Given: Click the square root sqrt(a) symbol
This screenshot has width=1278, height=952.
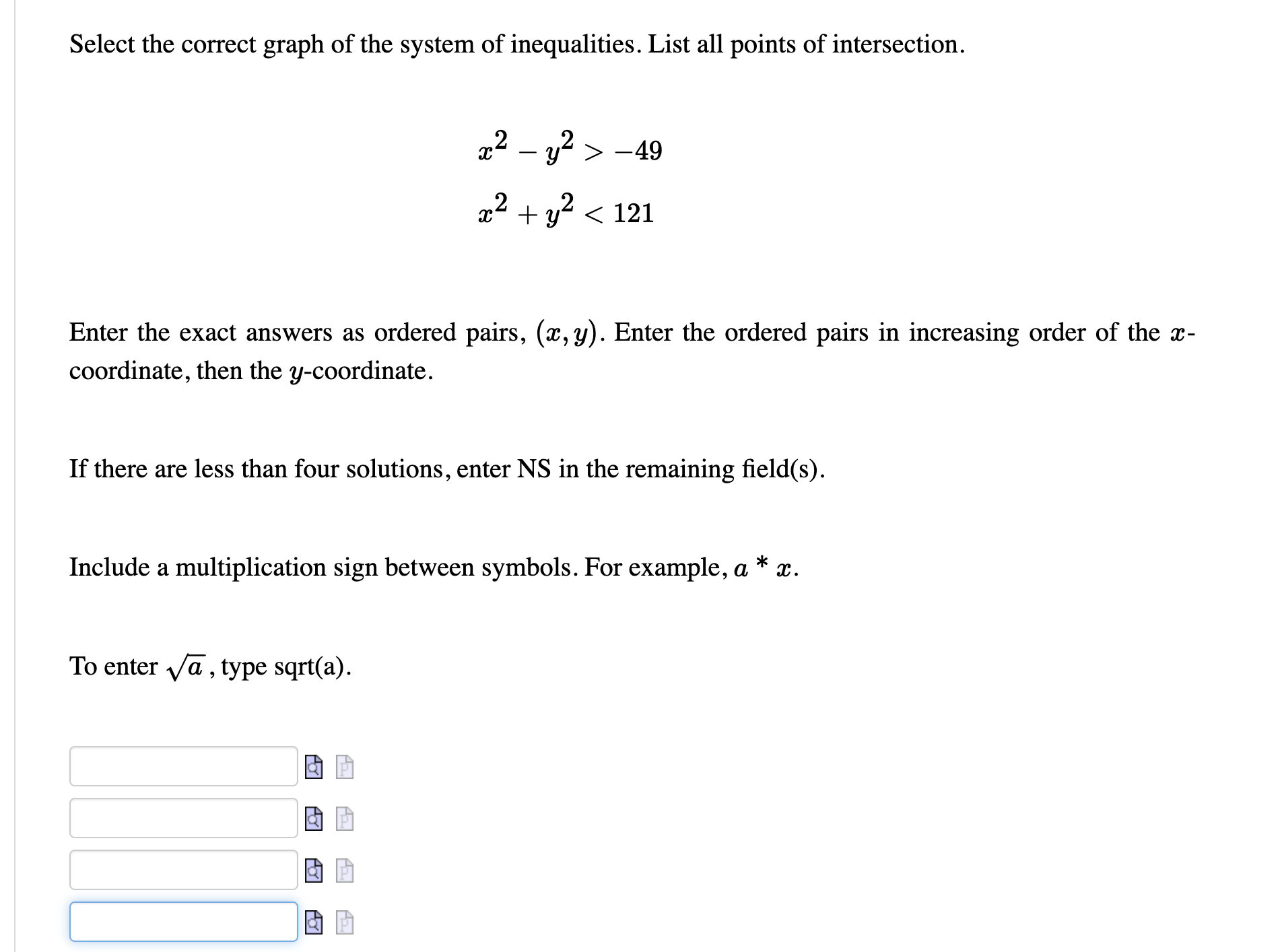Looking at the screenshot, I should [188, 665].
